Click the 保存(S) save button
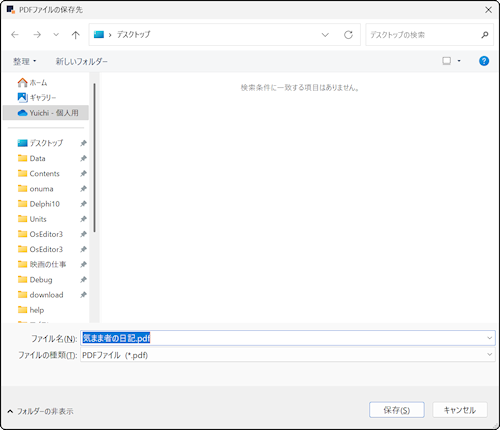The image size is (500, 430). pyautogui.click(x=397, y=410)
